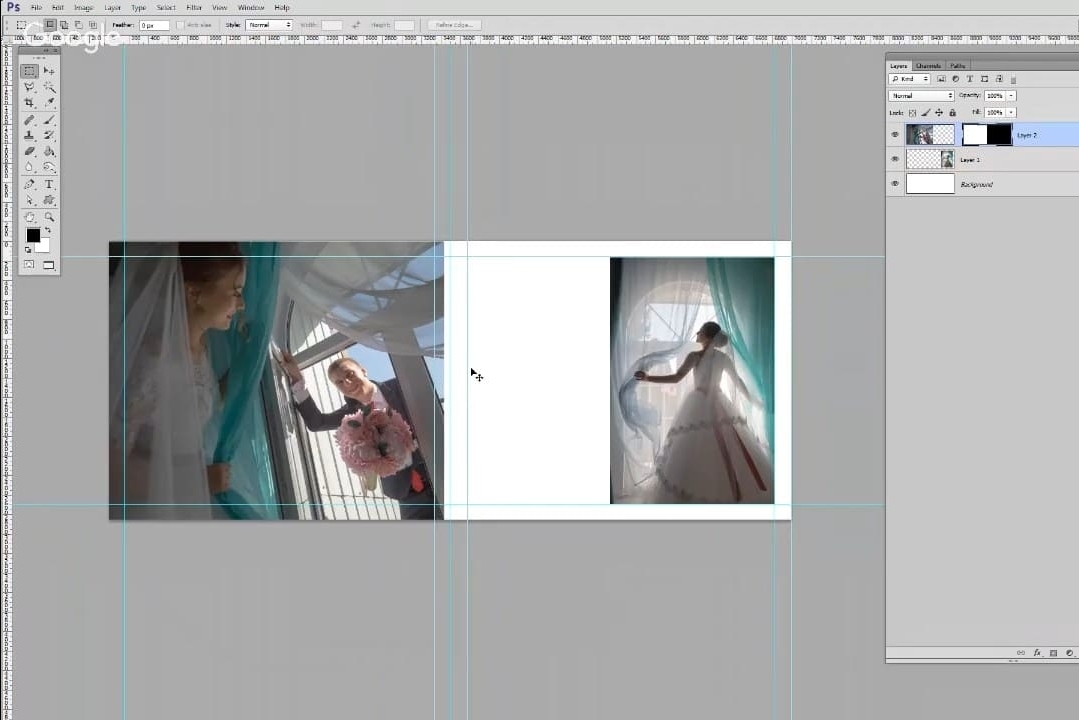The image size is (1079, 720).
Task: Open the Style dropdown in options bar
Action: (269, 24)
